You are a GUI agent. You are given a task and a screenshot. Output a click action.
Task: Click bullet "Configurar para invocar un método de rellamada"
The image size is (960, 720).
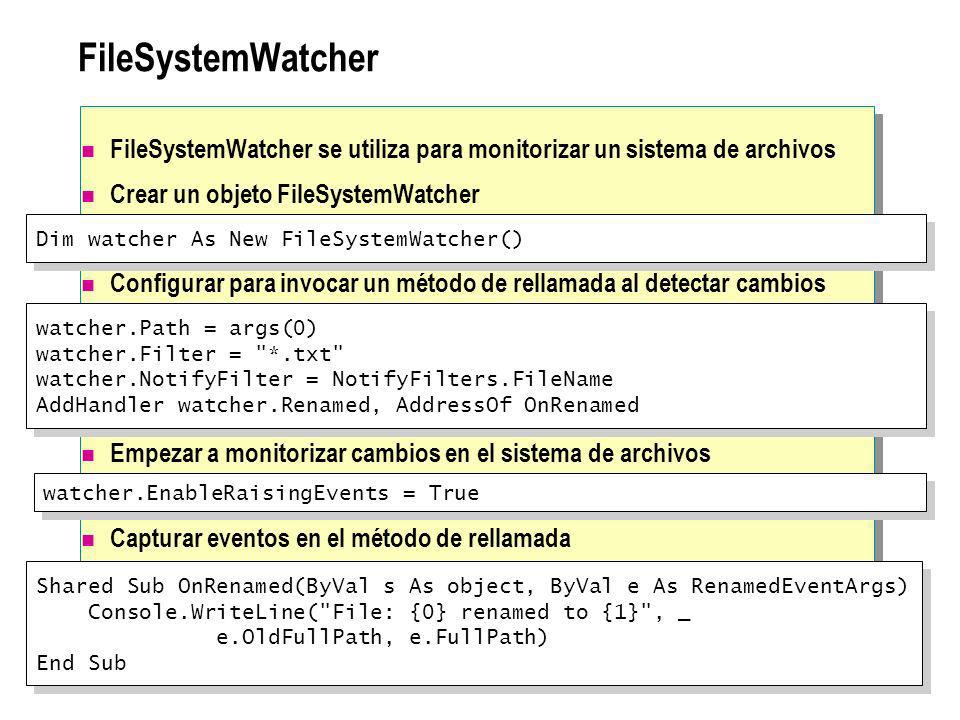coord(468,283)
